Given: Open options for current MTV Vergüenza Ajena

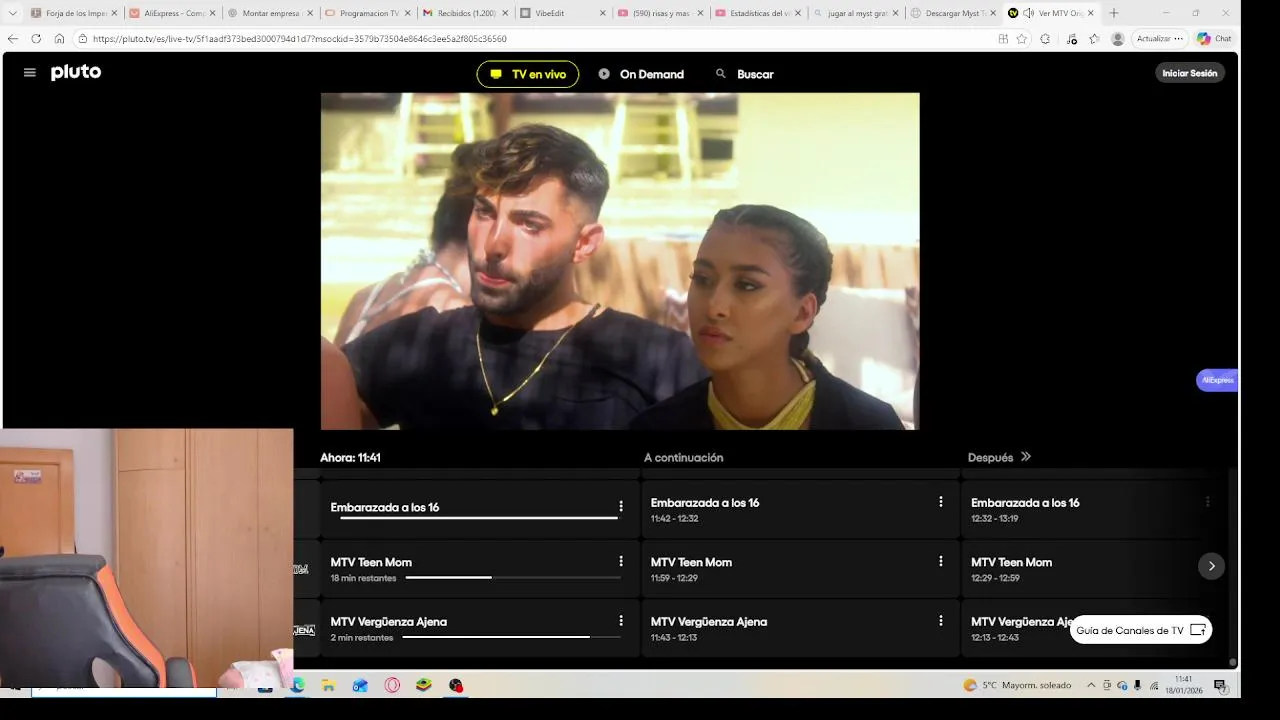Looking at the screenshot, I should (x=621, y=621).
